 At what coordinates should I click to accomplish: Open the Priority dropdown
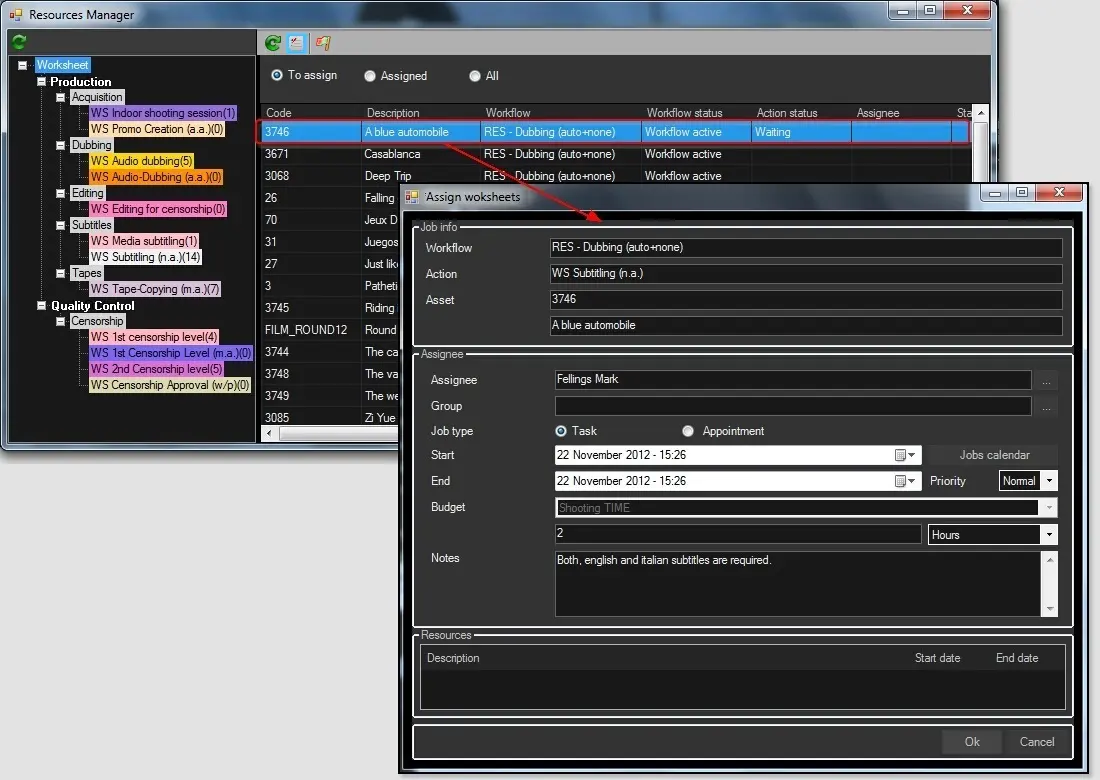point(1048,481)
